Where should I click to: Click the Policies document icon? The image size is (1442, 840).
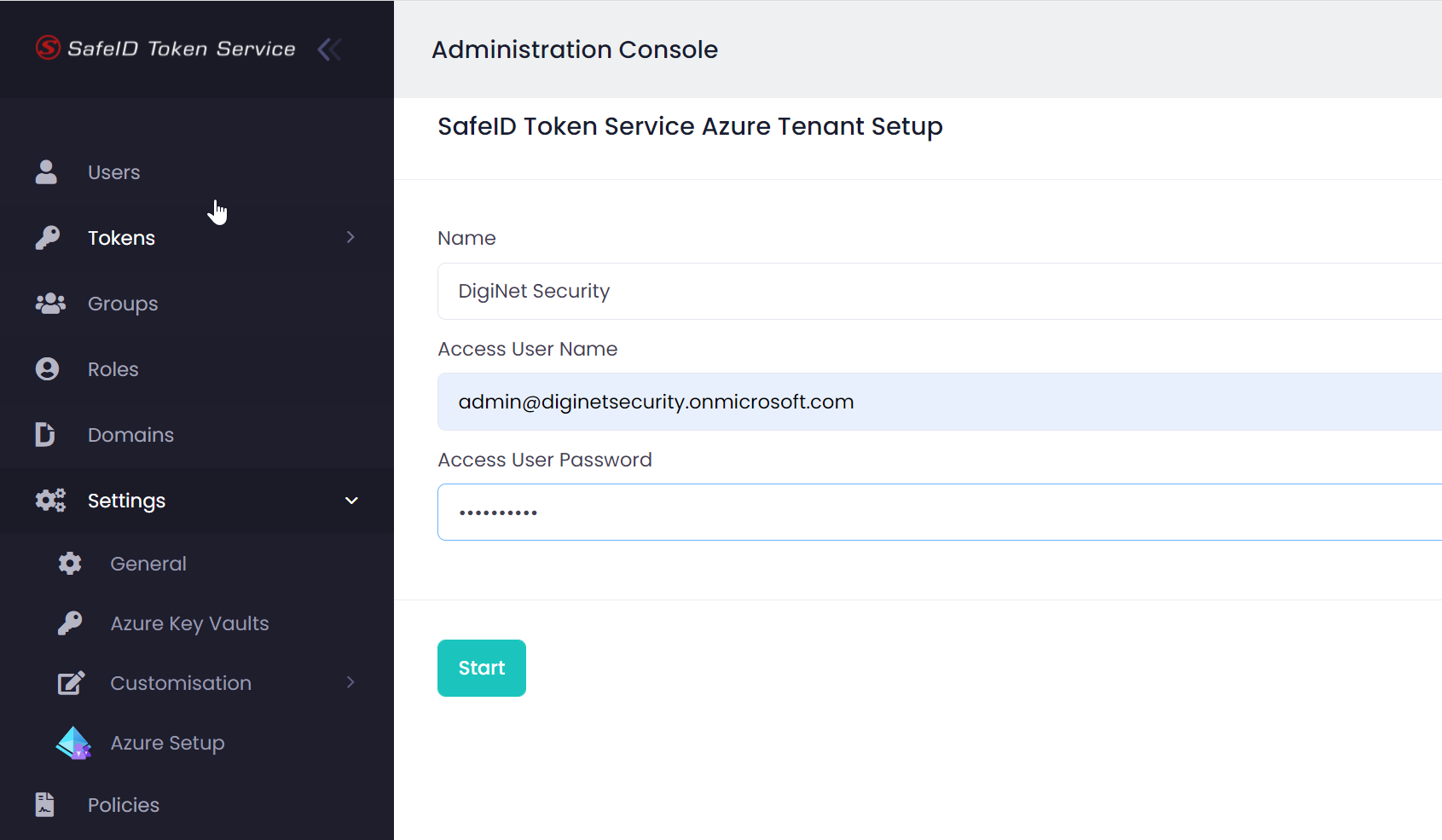click(x=45, y=804)
